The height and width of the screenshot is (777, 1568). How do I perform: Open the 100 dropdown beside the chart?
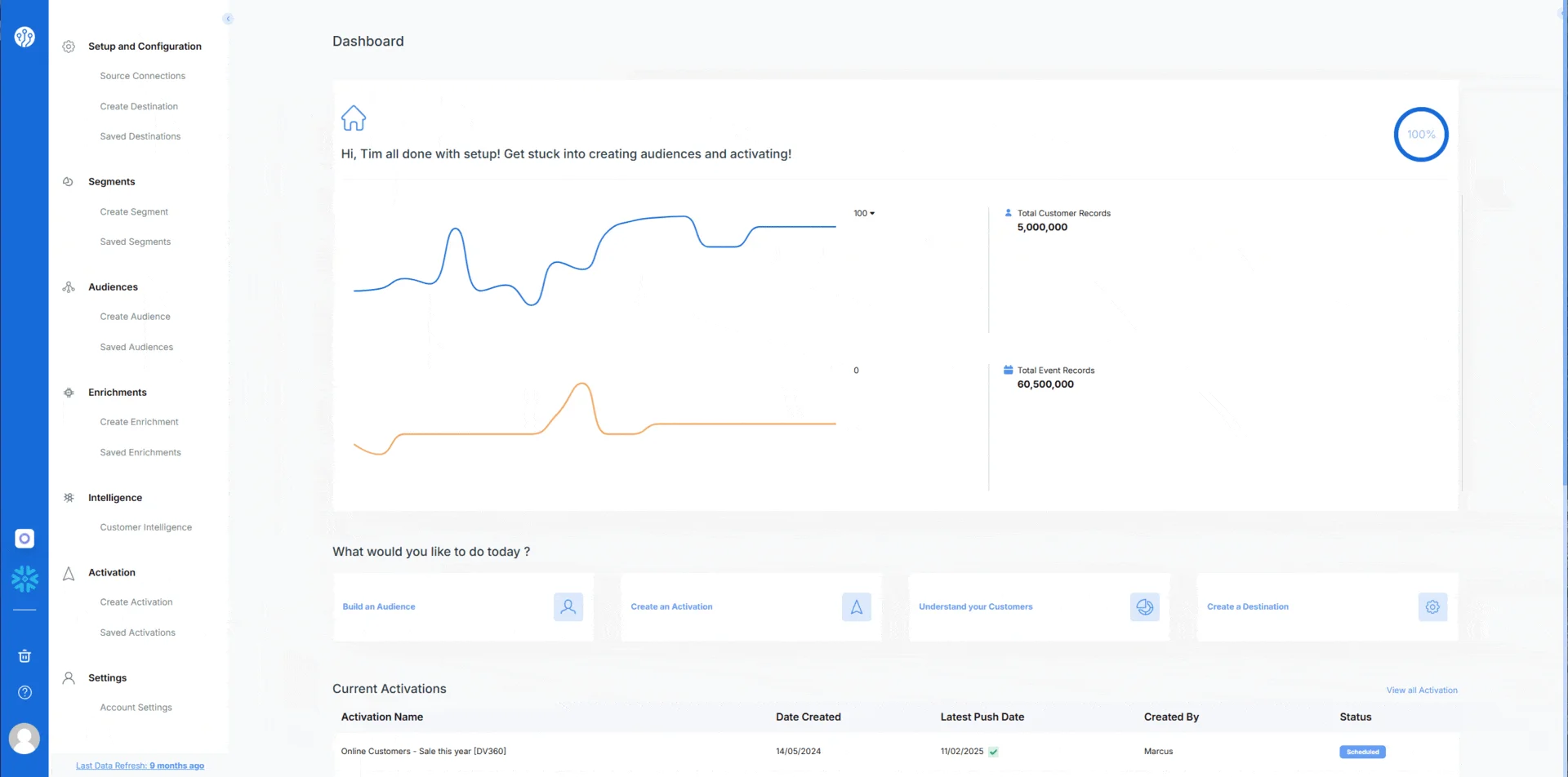click(864, 213)
